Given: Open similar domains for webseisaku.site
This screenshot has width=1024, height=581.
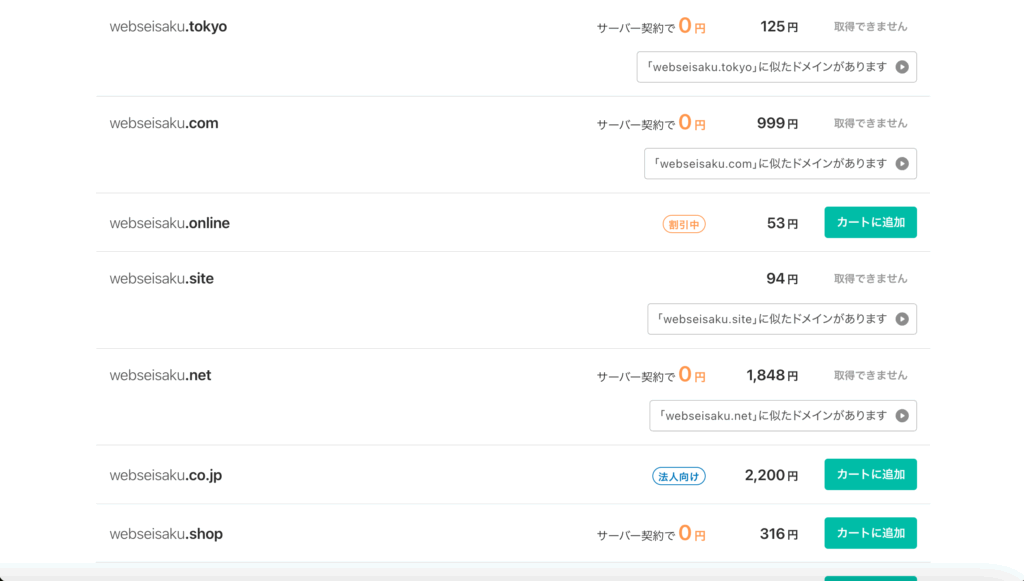Looking at the screenshot, I should [782, 319].
